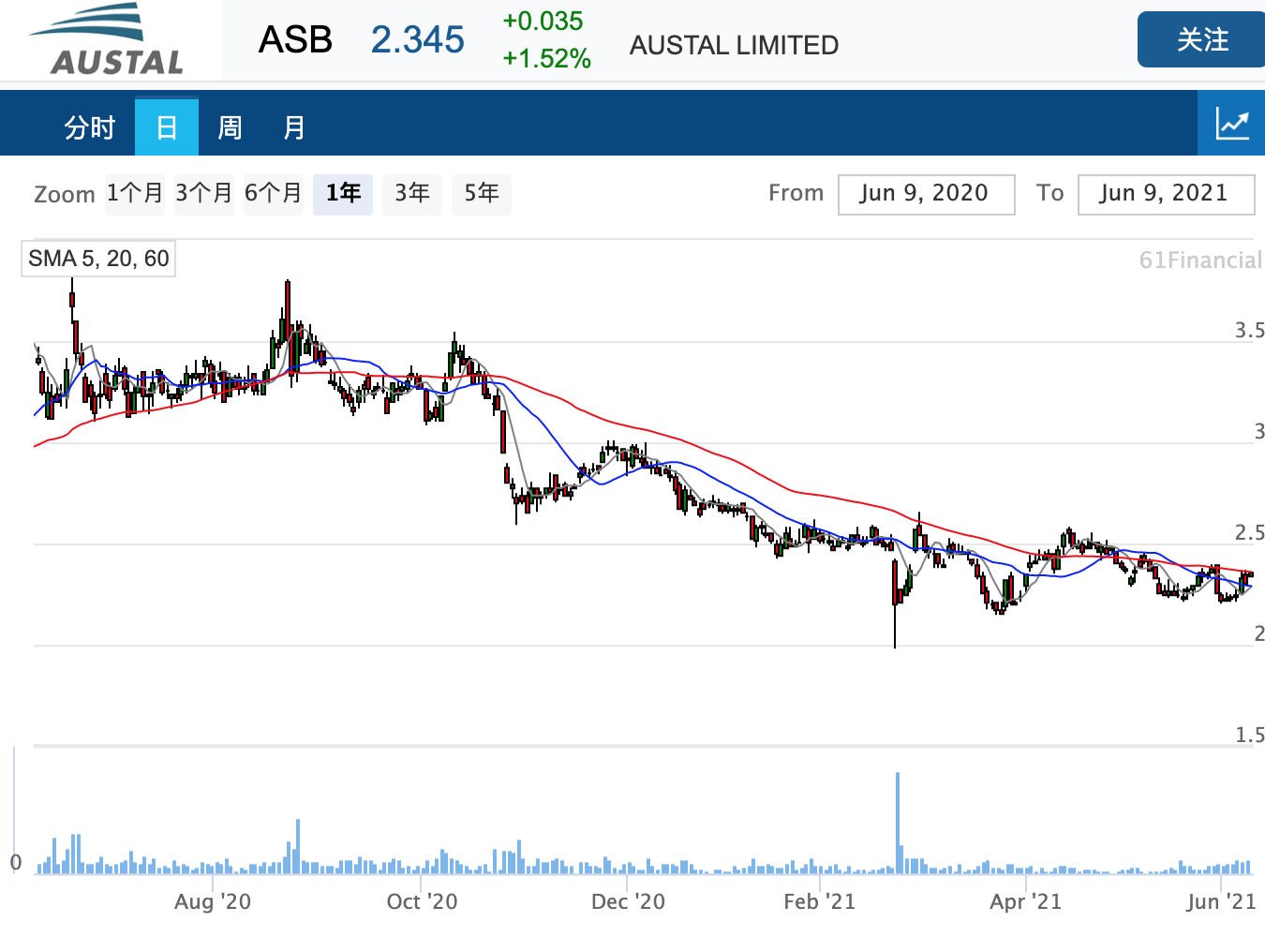
Task: Click the SMA 5, 20, 60 legend
Action: click(98, 259)
